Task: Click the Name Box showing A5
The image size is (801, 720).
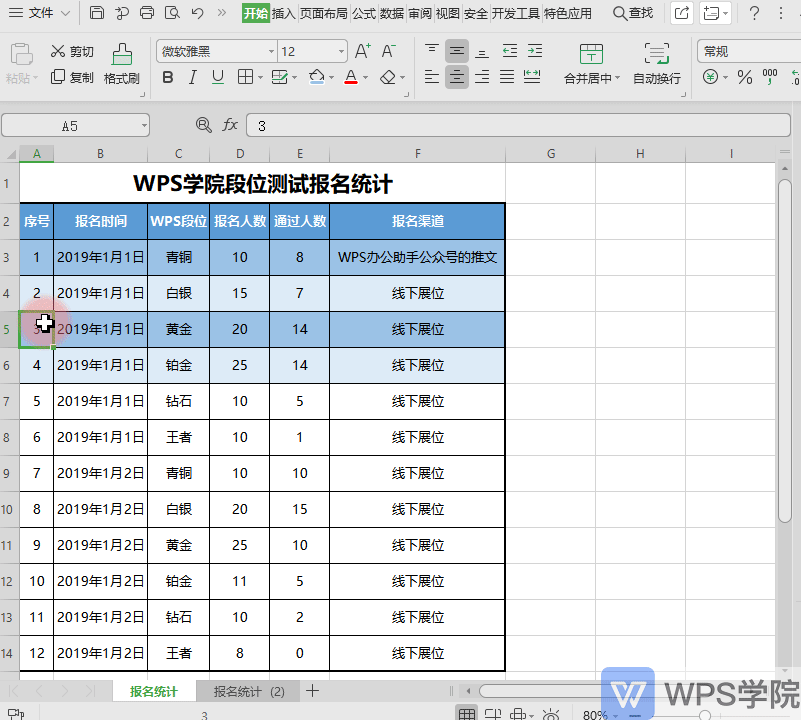Action: (x=70, y=126)
